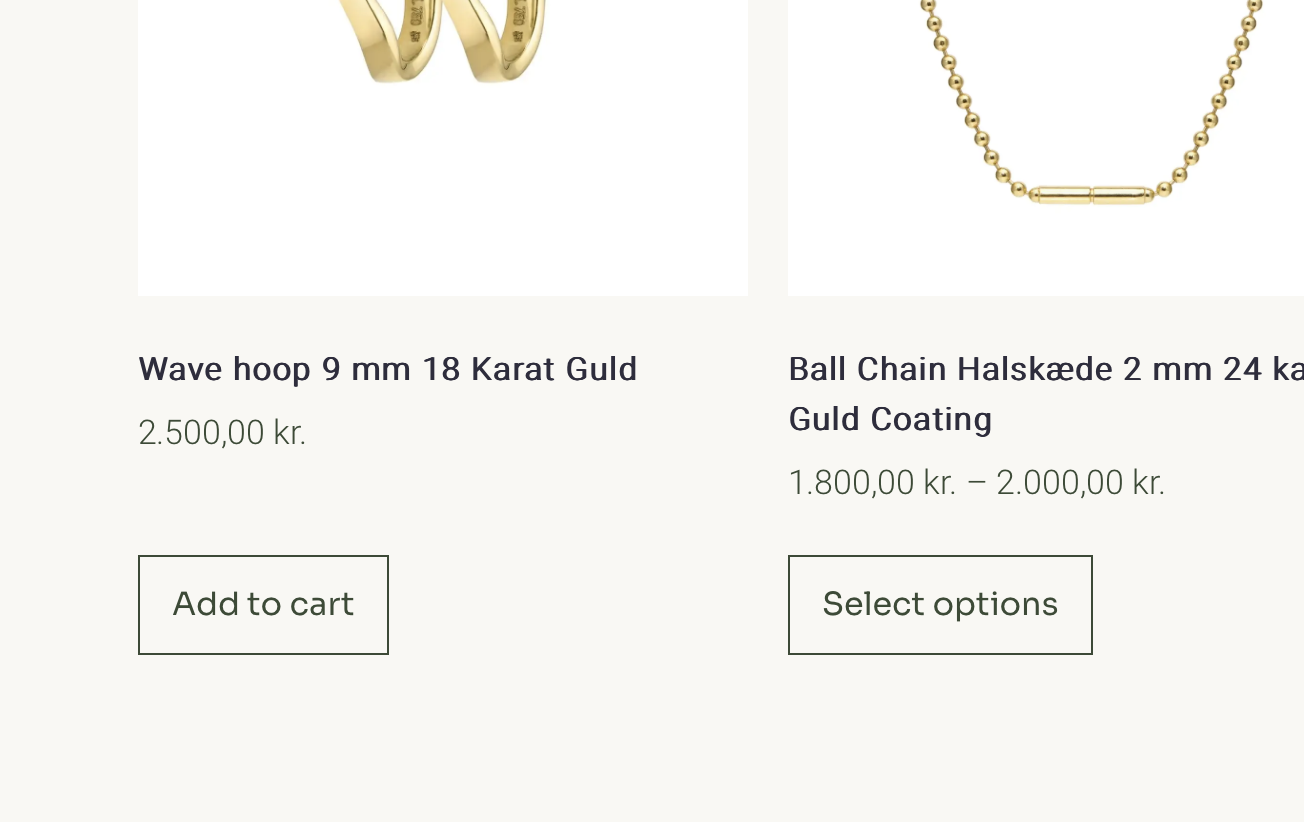Click "18 Karat Guld" in the hoop title

pos(529,370)
